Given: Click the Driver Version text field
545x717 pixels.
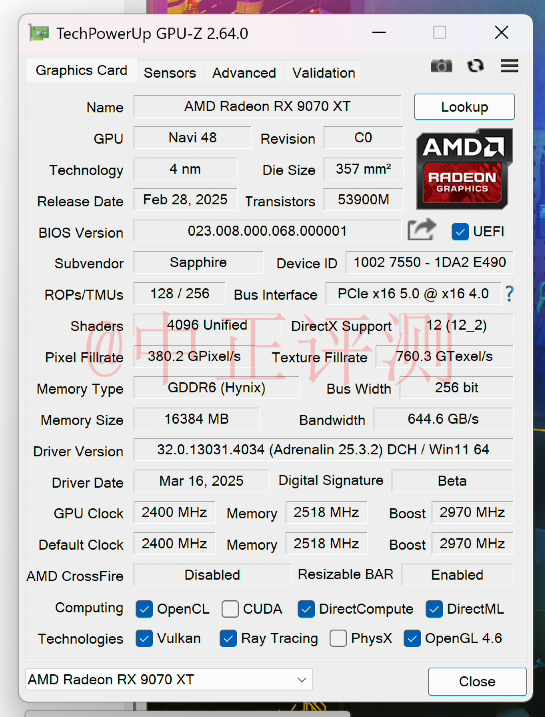Looking at the screenshot, I should point(323,449).
